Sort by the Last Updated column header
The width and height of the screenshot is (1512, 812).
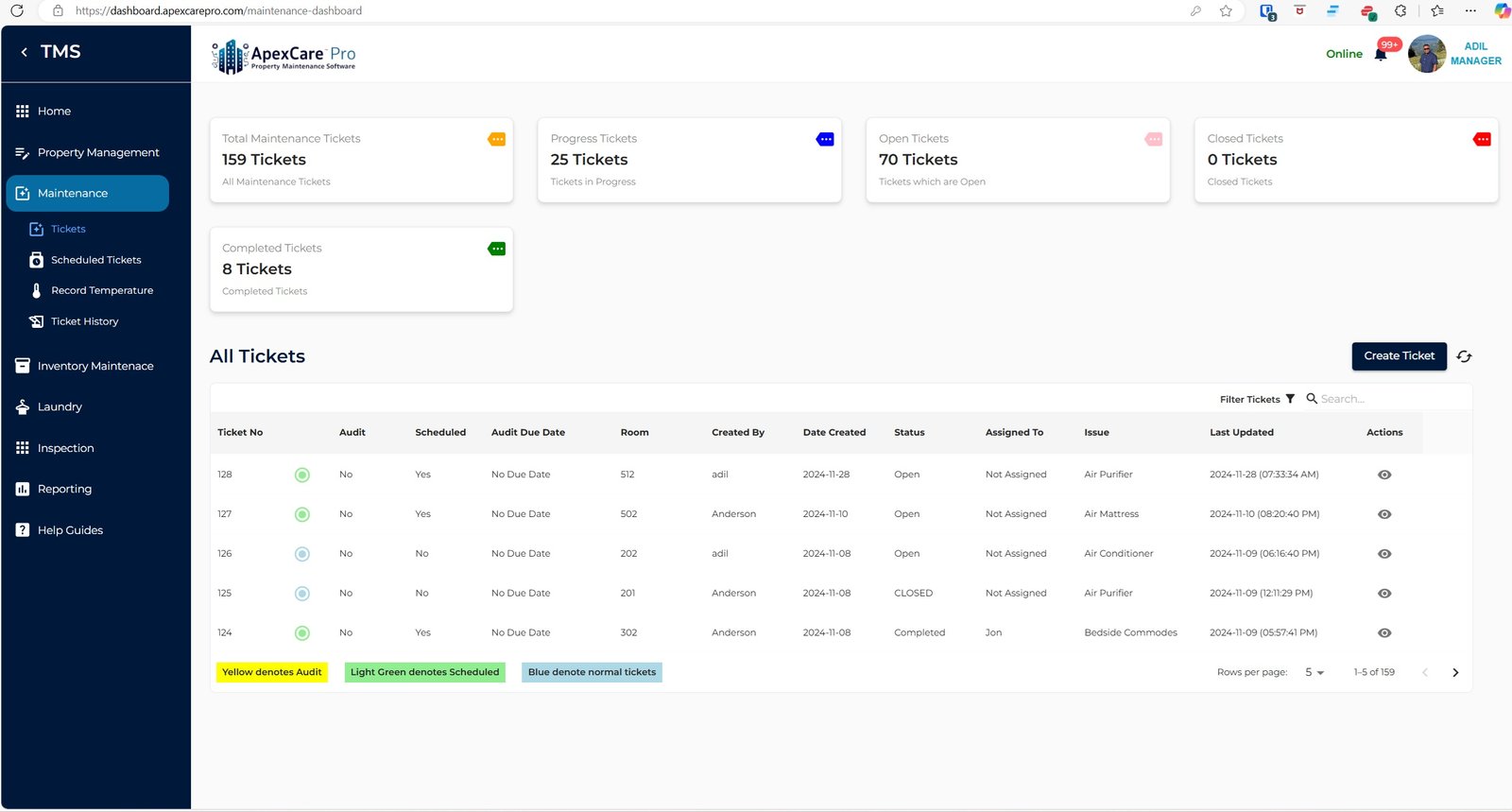1241,432
